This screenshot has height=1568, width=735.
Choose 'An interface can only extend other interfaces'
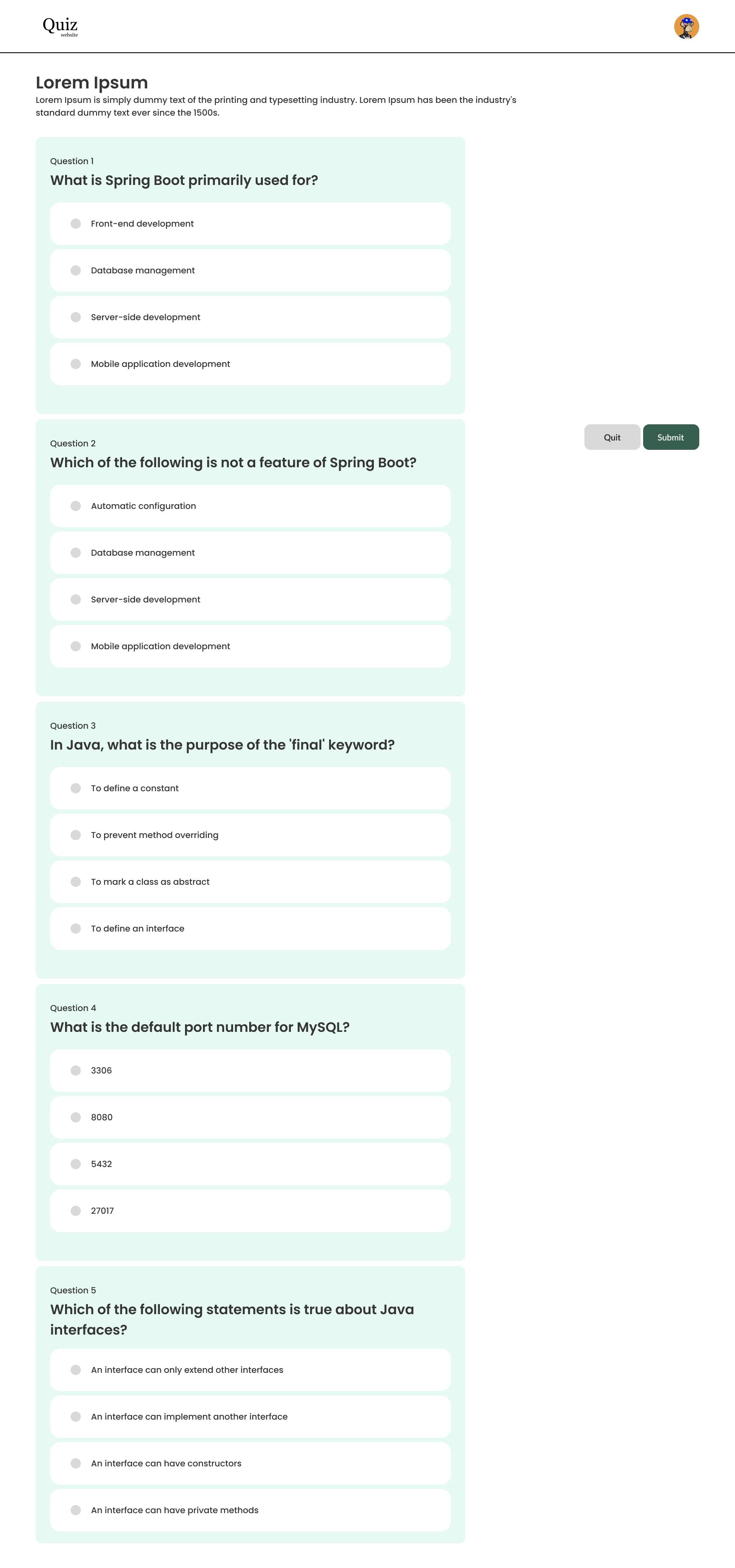(x=76, y=1369)
